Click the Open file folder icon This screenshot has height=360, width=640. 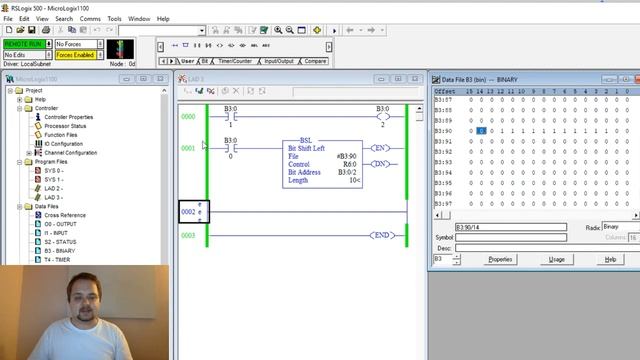point(20,30)
